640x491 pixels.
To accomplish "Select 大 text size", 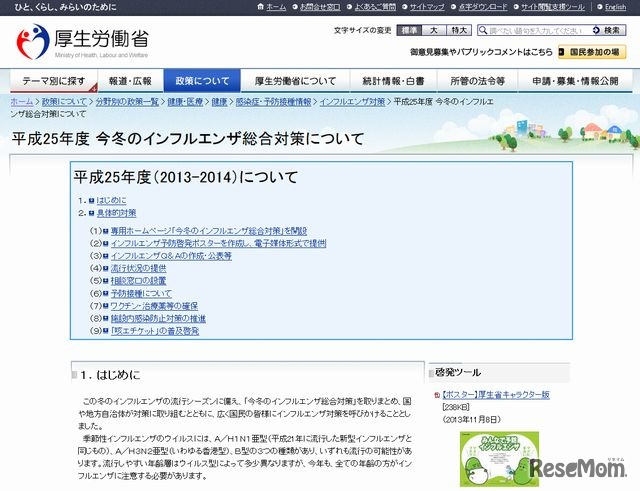I will click(x=434, y=30).
